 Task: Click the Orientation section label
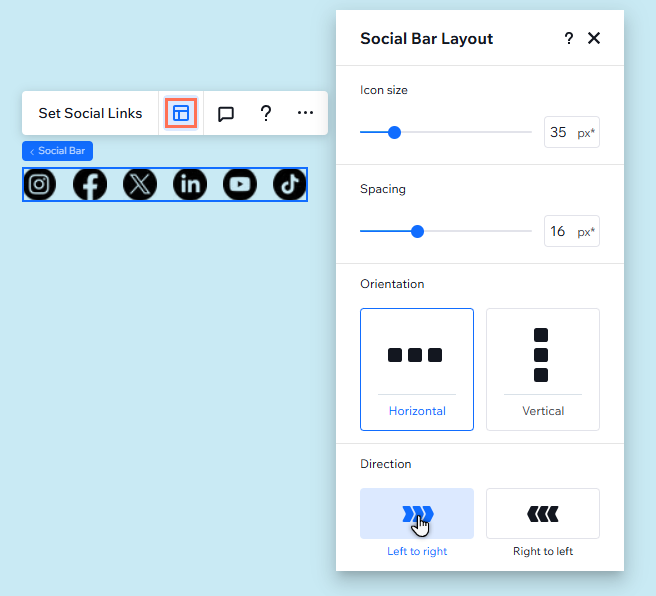pyautogui.click(x=392, y=284)
